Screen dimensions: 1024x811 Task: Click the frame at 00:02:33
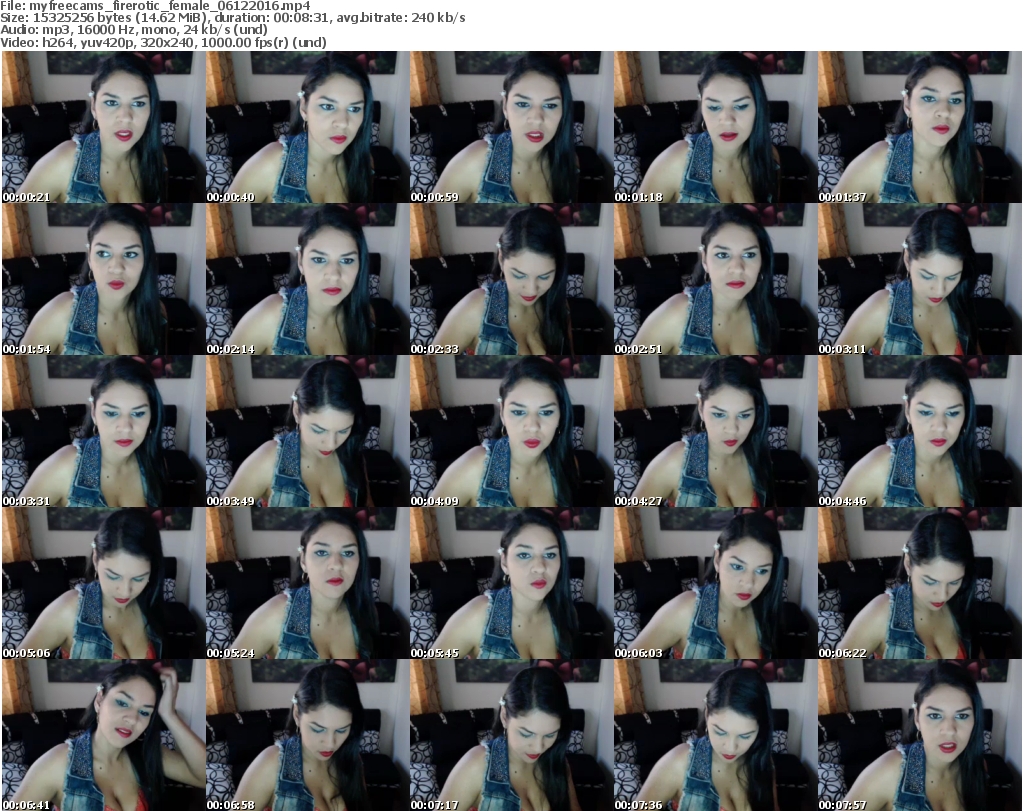coord(511,279)
